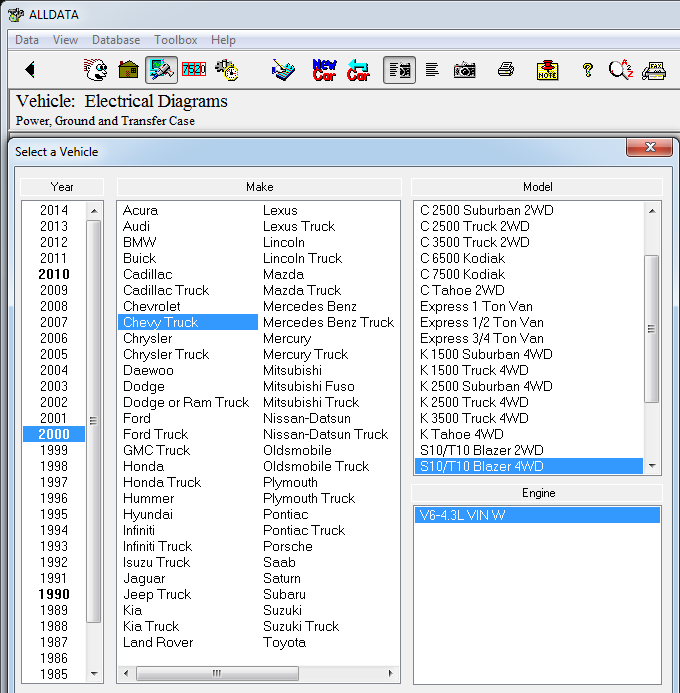
Task: Click the Model list scrollbar thumb
Action: coord(652,329)
